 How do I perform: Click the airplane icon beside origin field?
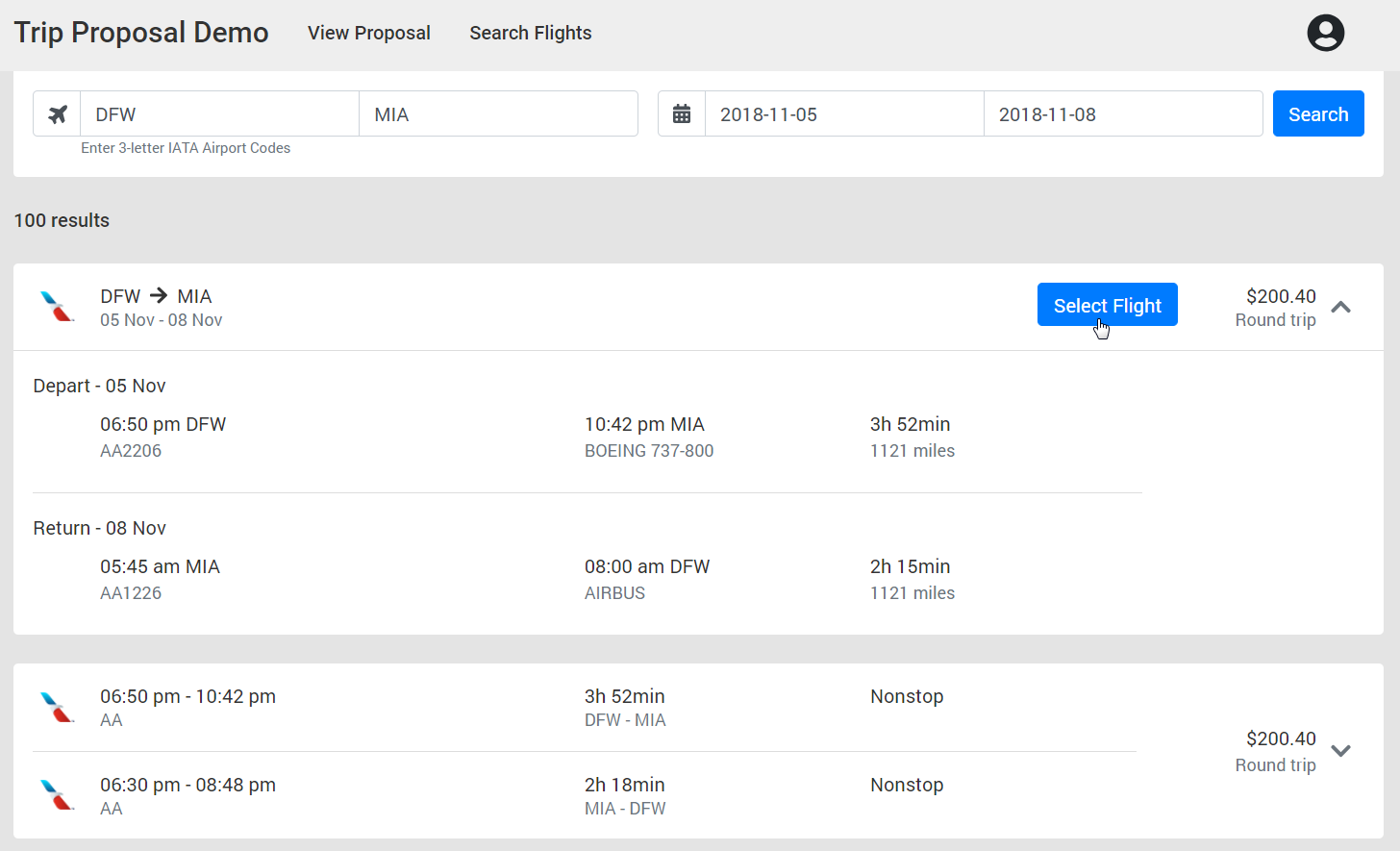coord(58,114)
